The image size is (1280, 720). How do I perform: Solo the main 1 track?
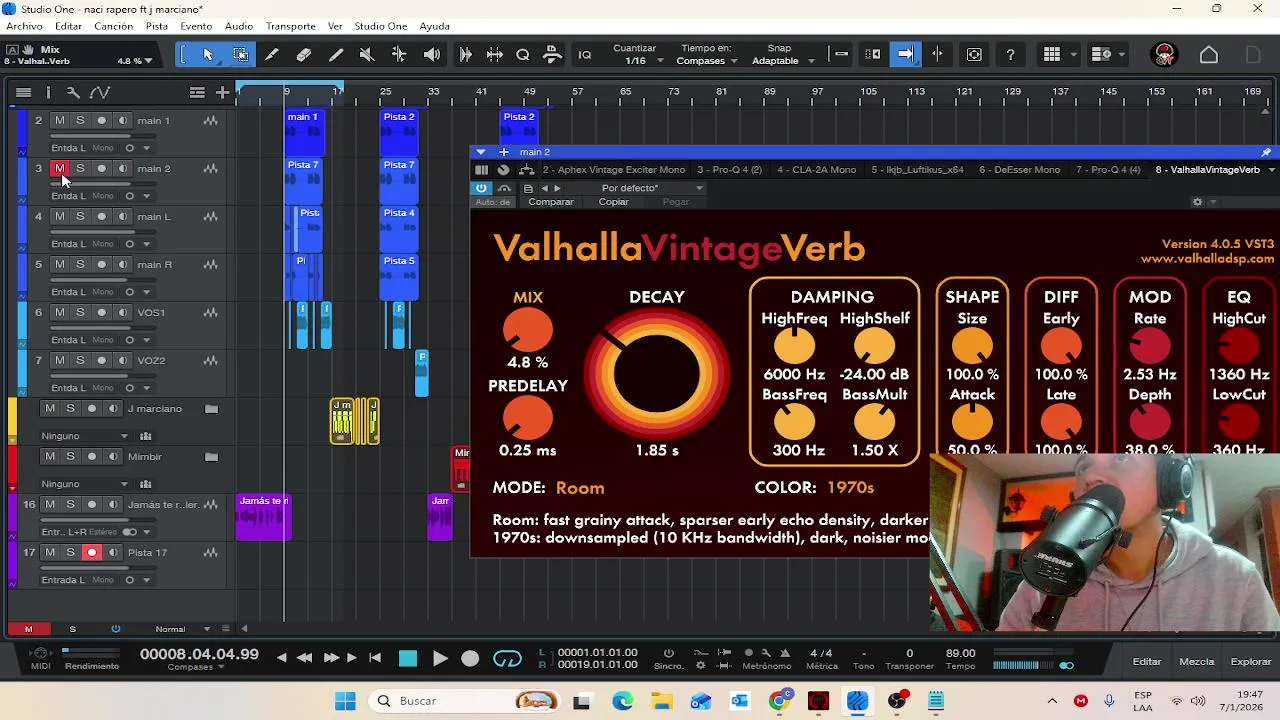[80, 120]
